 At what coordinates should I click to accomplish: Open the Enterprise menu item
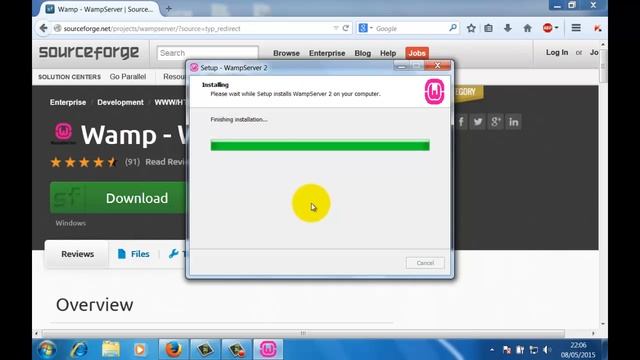pos(327,53)
